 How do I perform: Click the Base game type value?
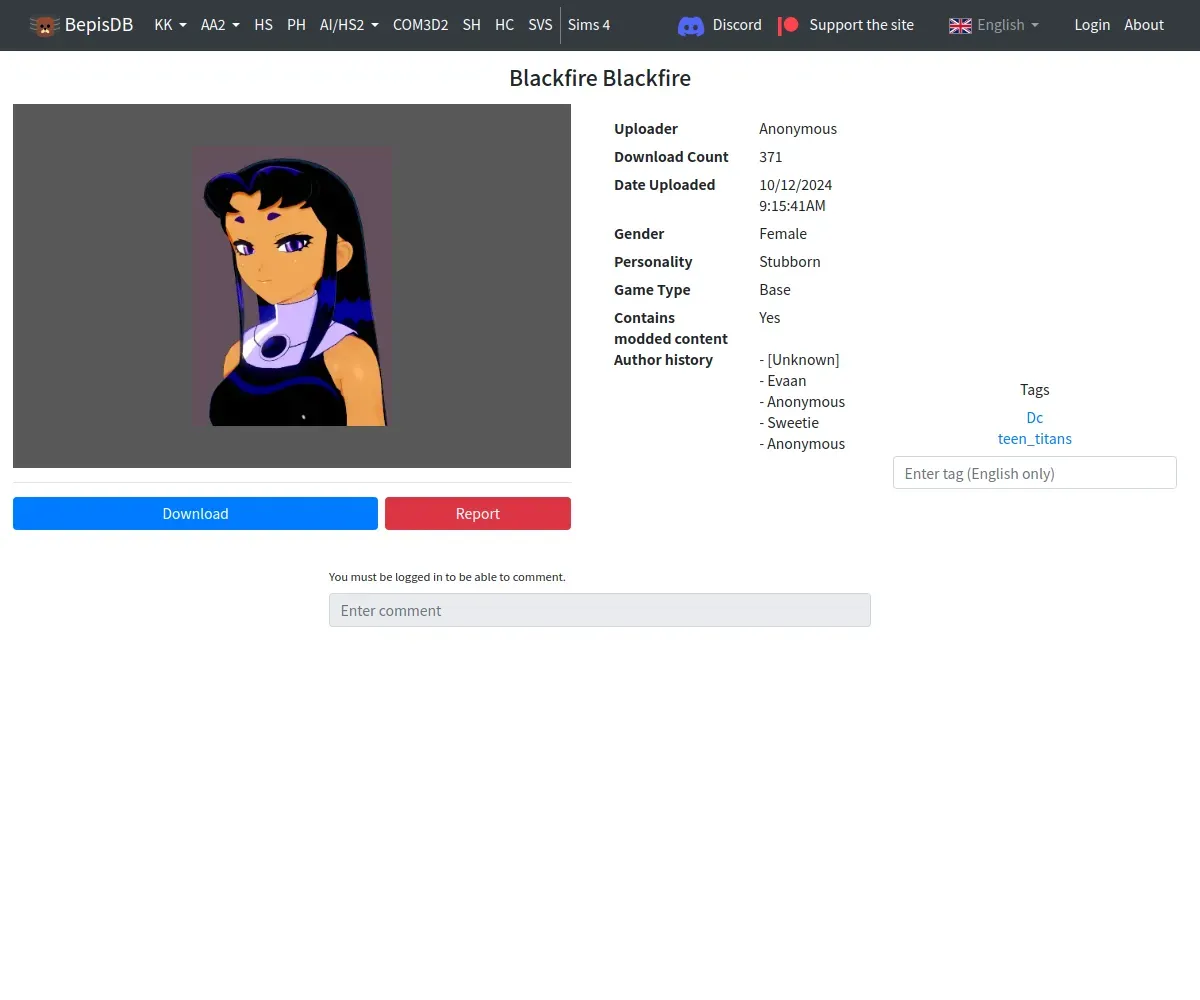775,290
